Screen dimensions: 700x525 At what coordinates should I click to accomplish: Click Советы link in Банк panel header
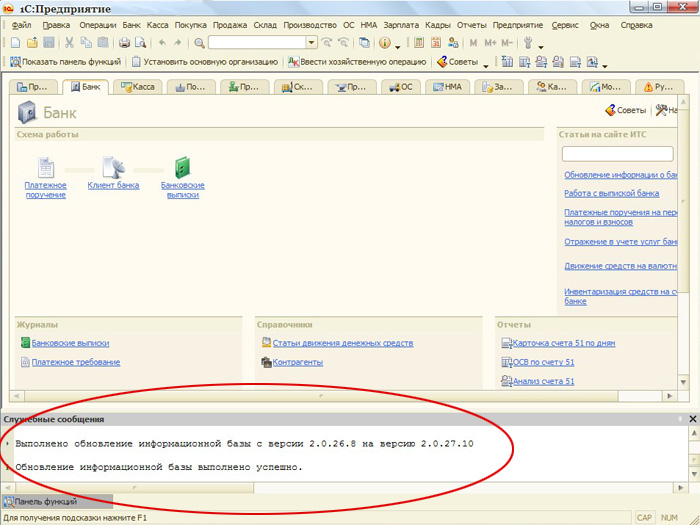(625, 110)
